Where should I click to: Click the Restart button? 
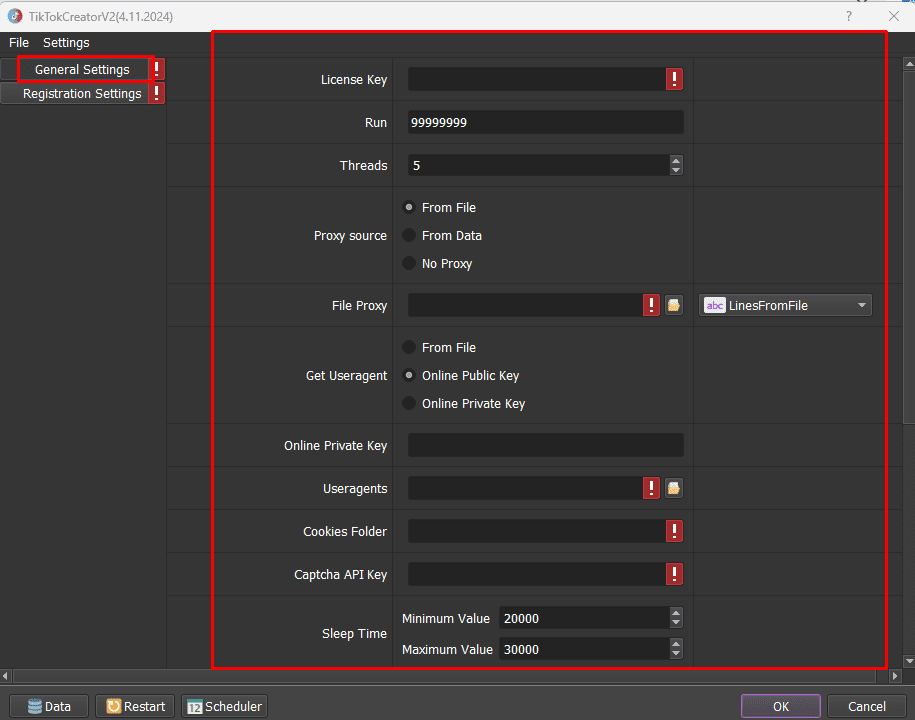click(x=135, y=706)
